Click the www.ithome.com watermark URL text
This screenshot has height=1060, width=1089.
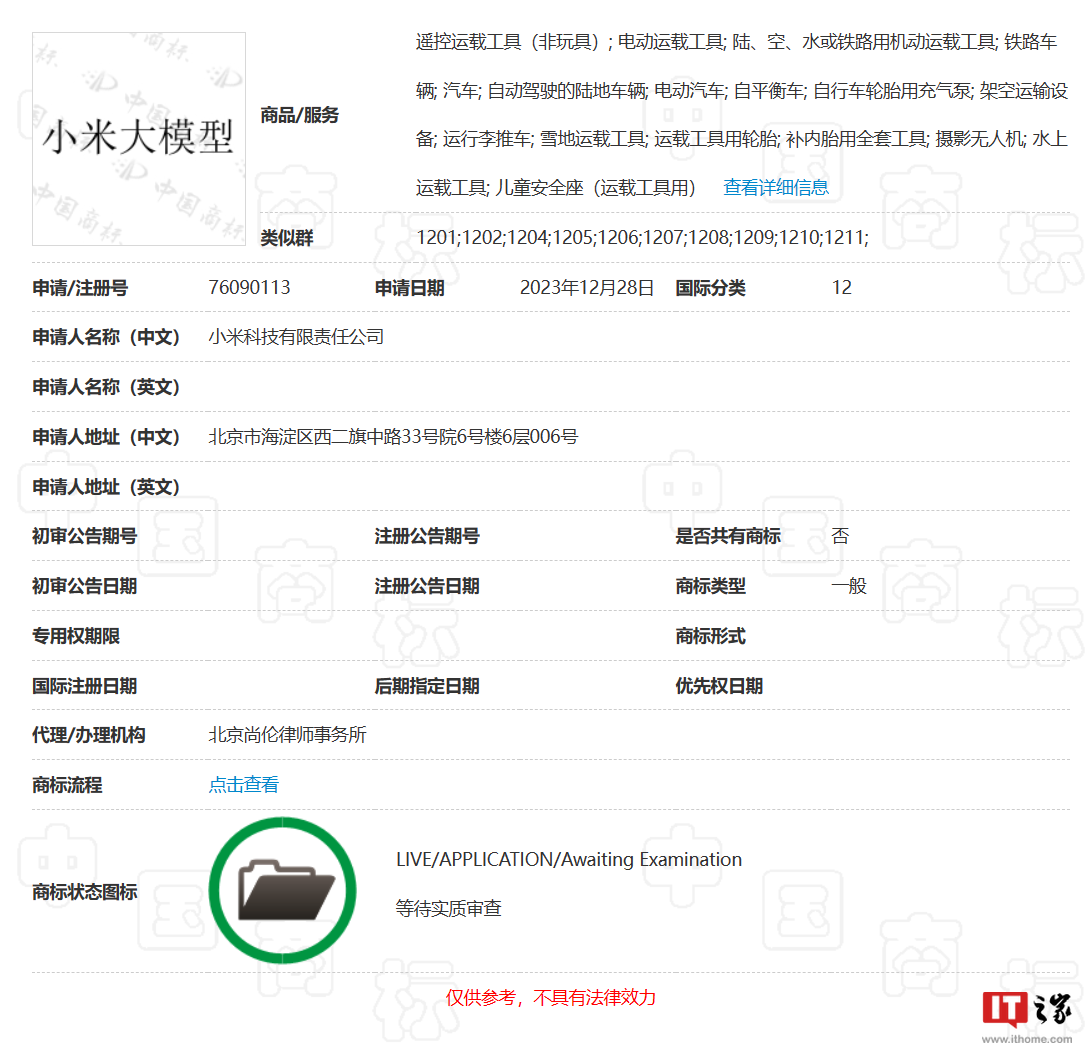point(1026,1039)
